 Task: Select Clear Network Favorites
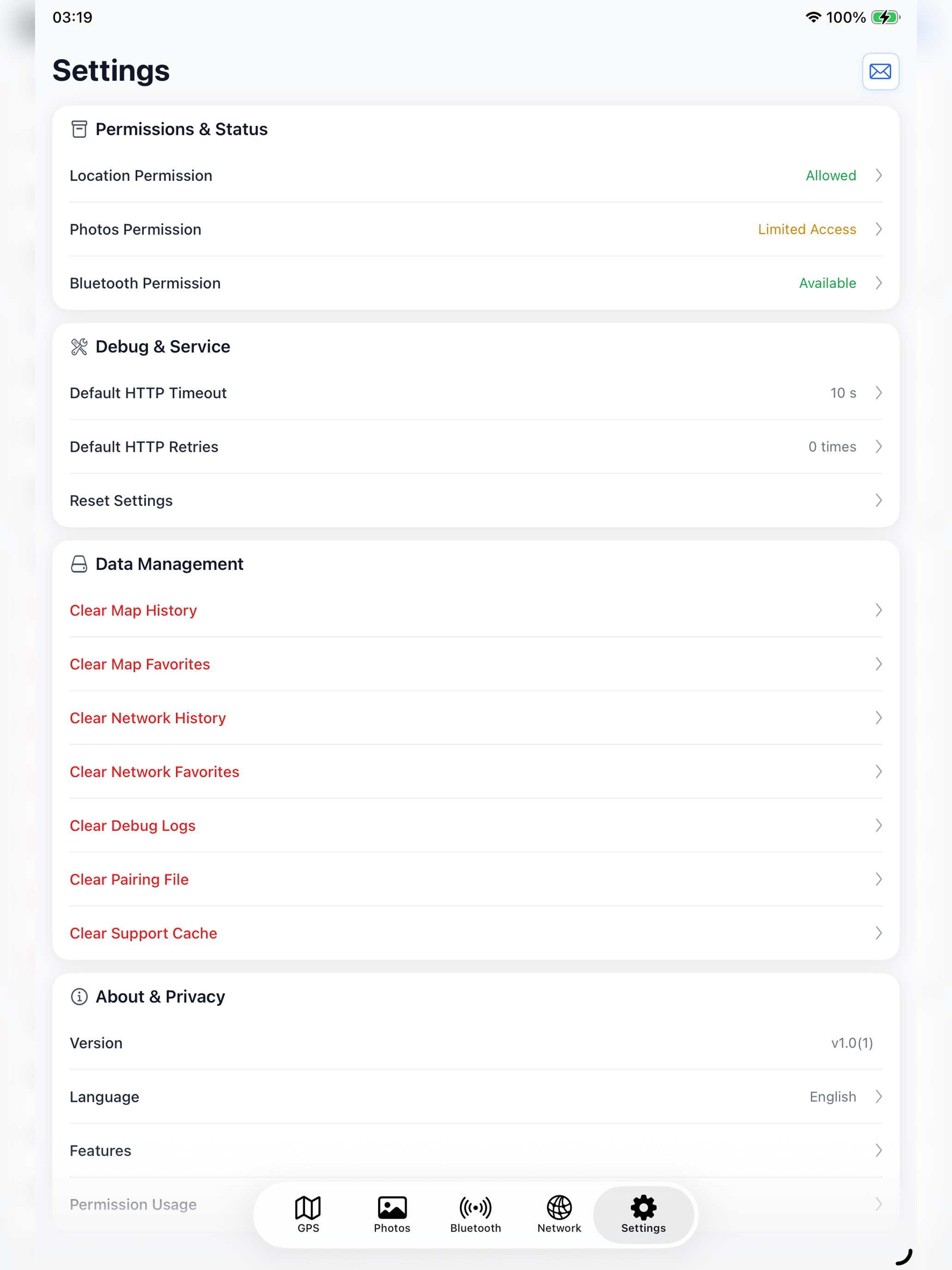pyautogui.click(x=476, y=772)
